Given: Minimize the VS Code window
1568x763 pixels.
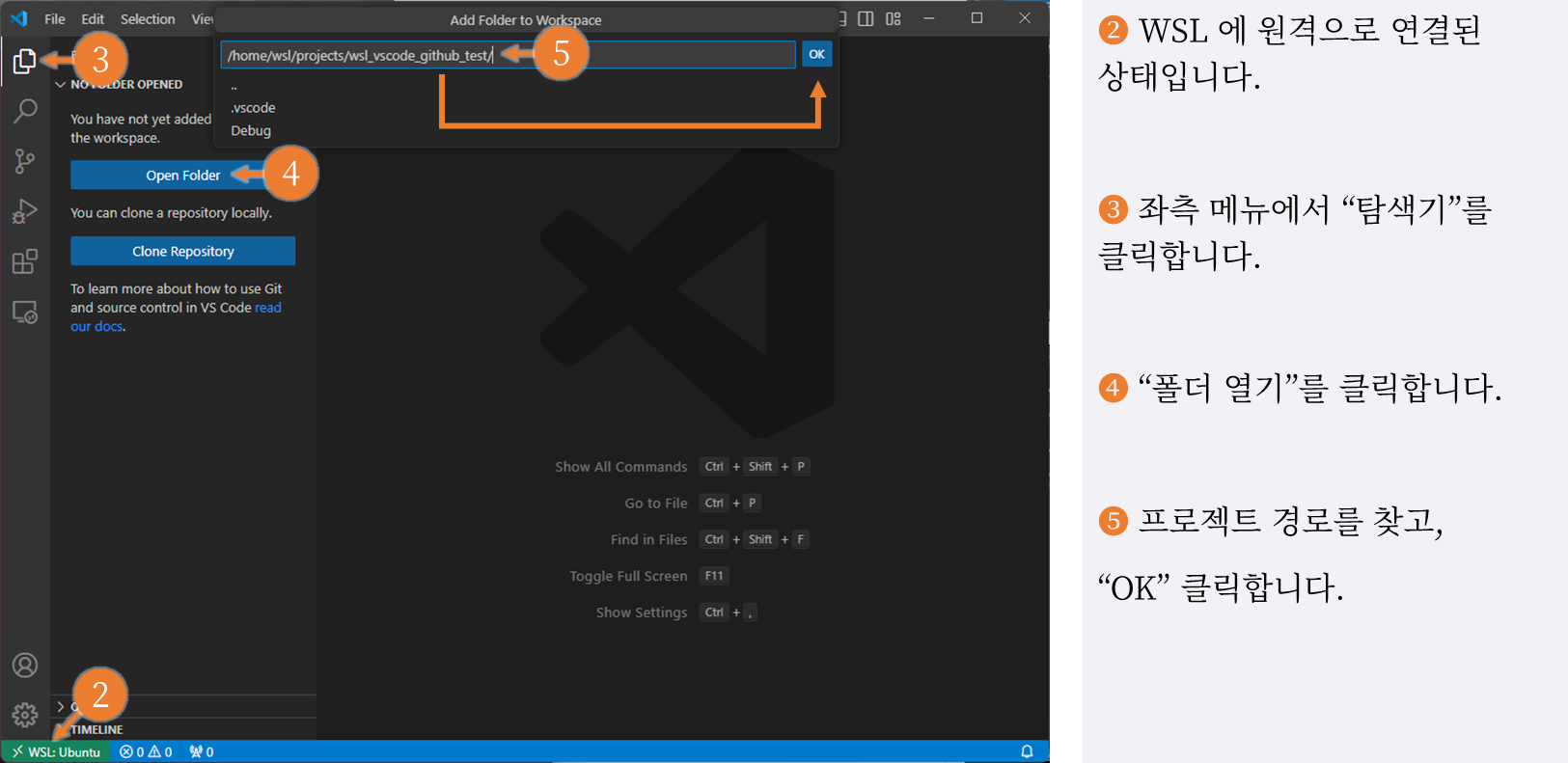Looking at the screenshot, I should [928, 18].
